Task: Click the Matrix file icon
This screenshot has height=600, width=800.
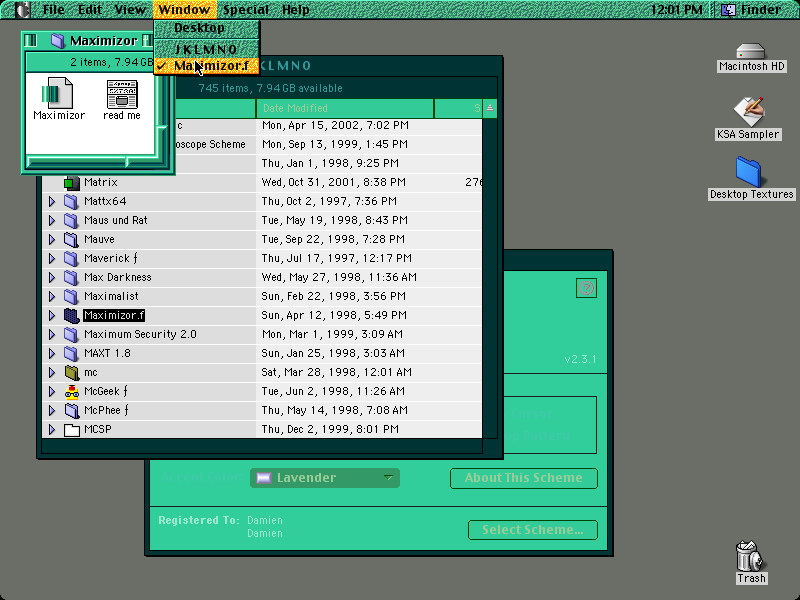Action: 71,182
